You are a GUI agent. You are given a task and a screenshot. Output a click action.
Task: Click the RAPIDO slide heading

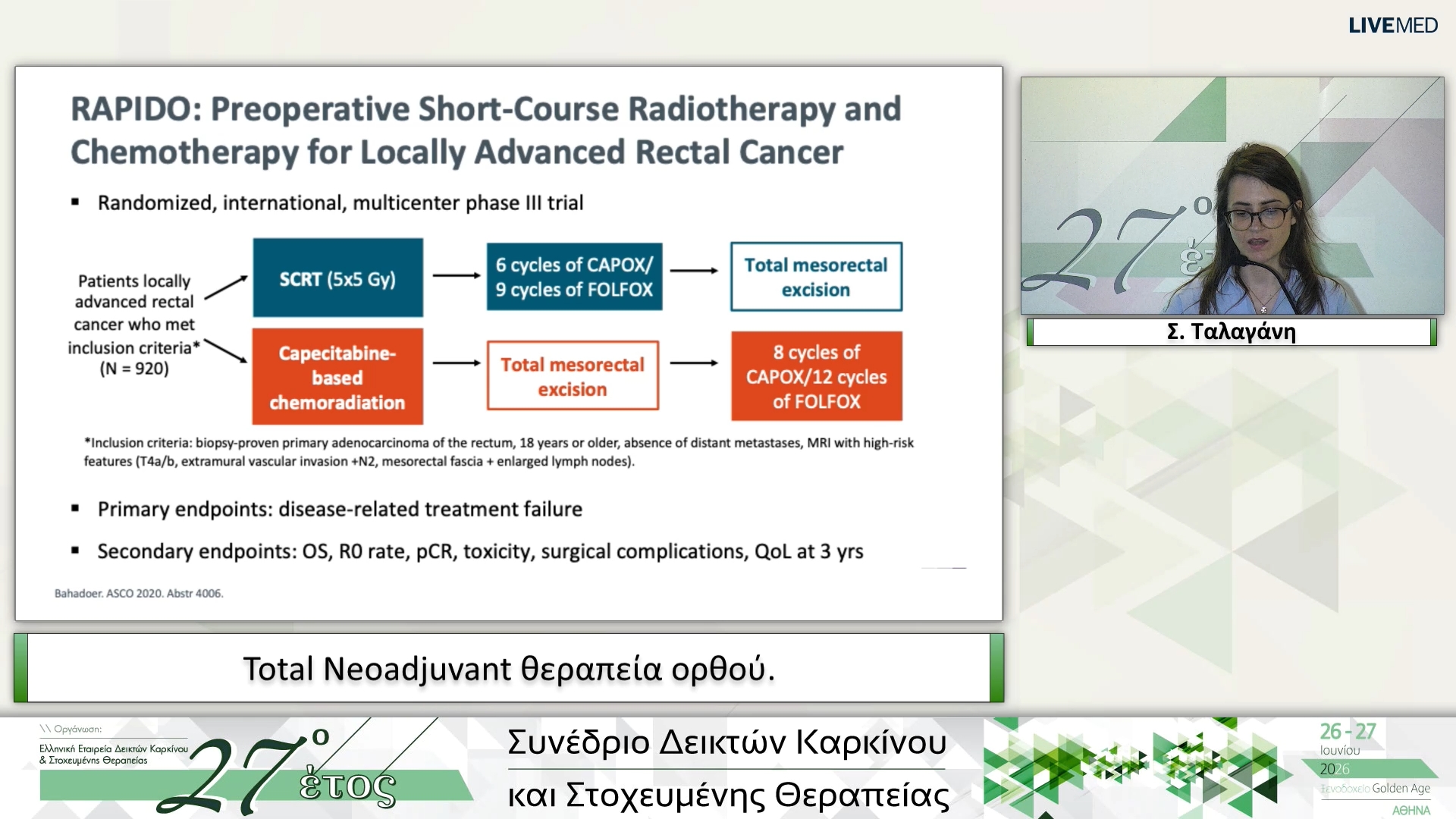(485, 130)
